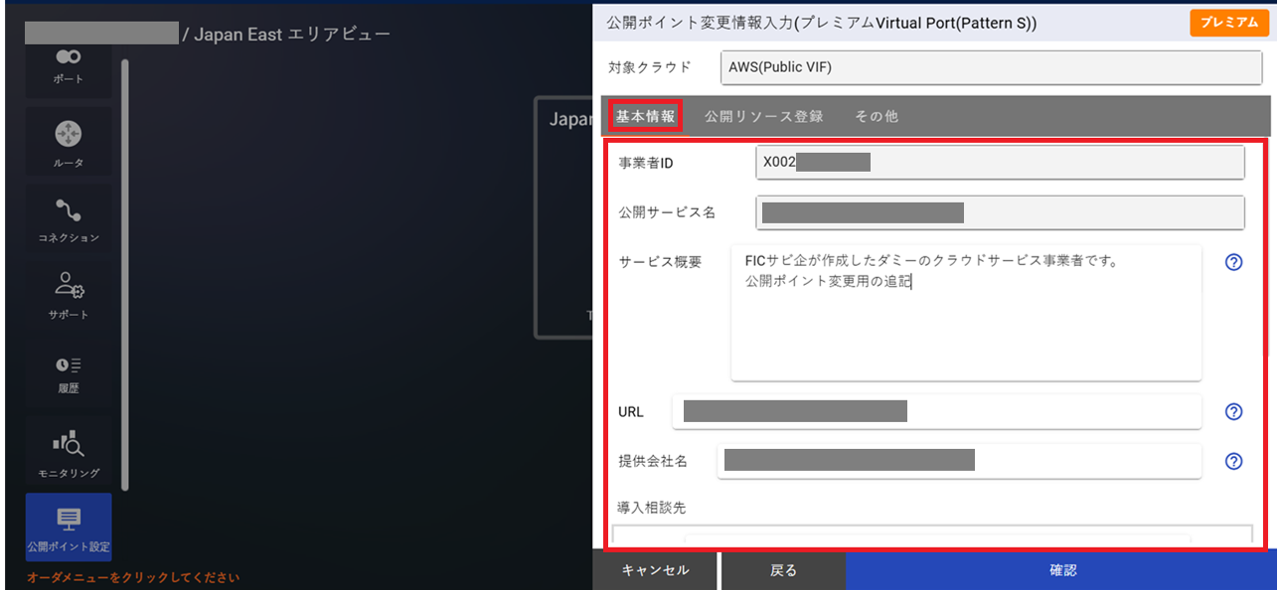This screenshot has height=590, width=1280.
Task: View the 履歴 (history) panel
Action: tap(68, 372)
